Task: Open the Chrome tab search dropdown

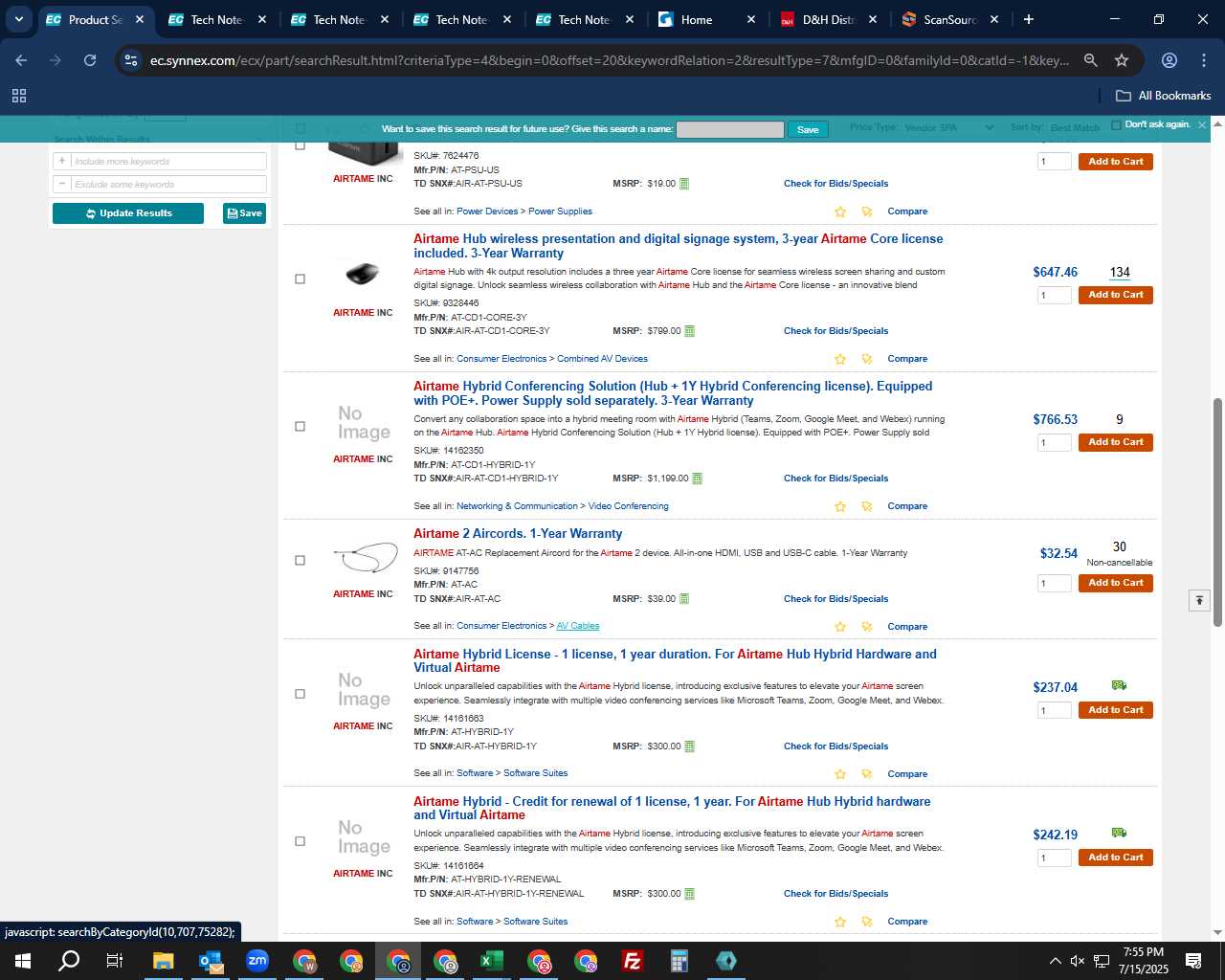Action: tap(19, 19)
